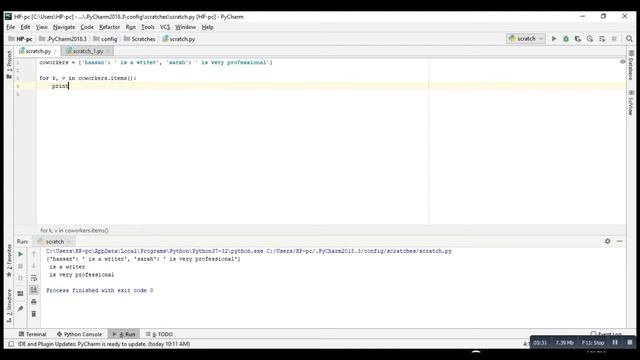Click the Run tool window button at the bottom
This screenshot has height=360, width=640.
pyautogui.click(x=124, y=334)
